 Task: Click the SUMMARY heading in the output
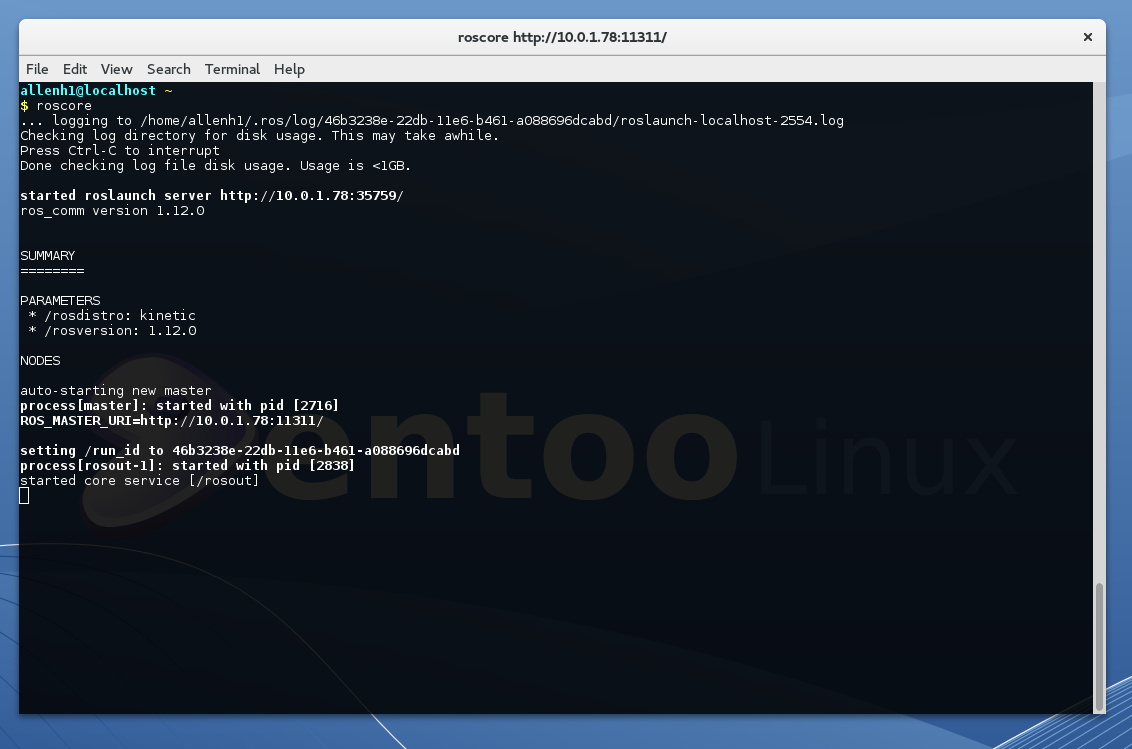tap(48, 256)
